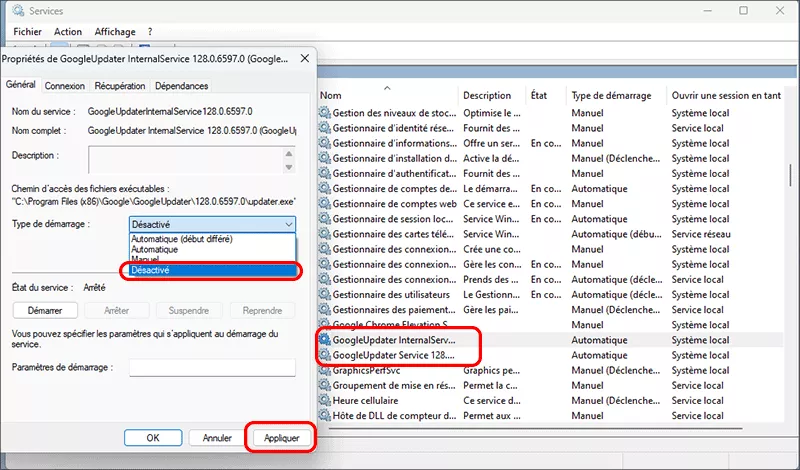This screenshot has width=800, height=470.
Task: Click gear icon of GoogleUpdater InternalService row
Action: tap(324, 340)
